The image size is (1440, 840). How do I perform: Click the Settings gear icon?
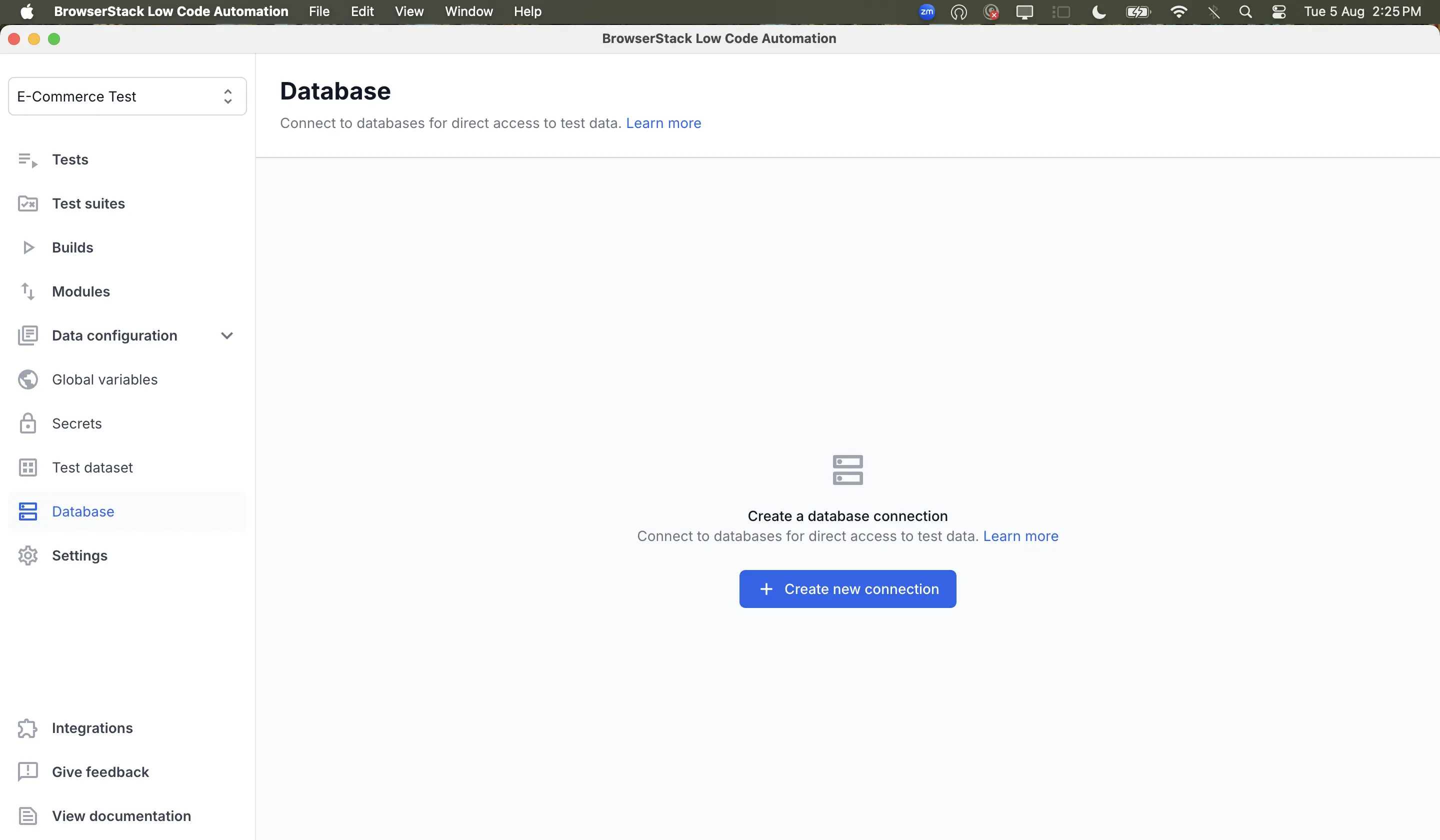(27, 555)
